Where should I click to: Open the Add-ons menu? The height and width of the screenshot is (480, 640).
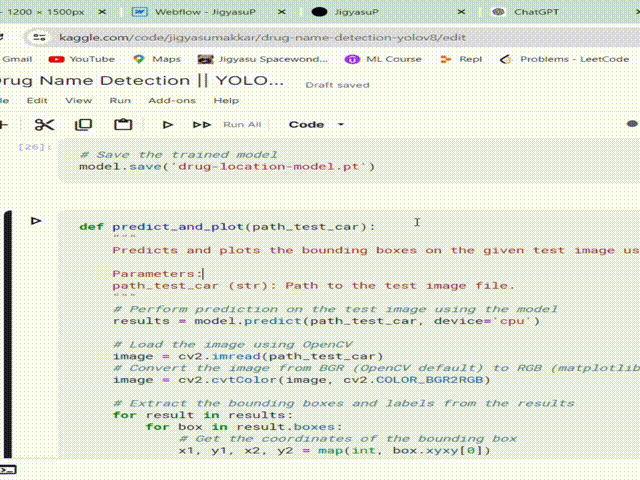tap(172, 100)
